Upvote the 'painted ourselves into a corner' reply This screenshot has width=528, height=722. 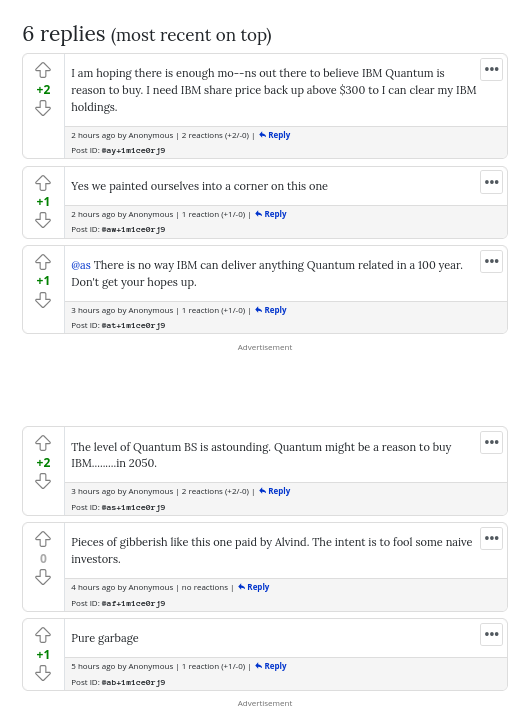click(x=43, y=183)
